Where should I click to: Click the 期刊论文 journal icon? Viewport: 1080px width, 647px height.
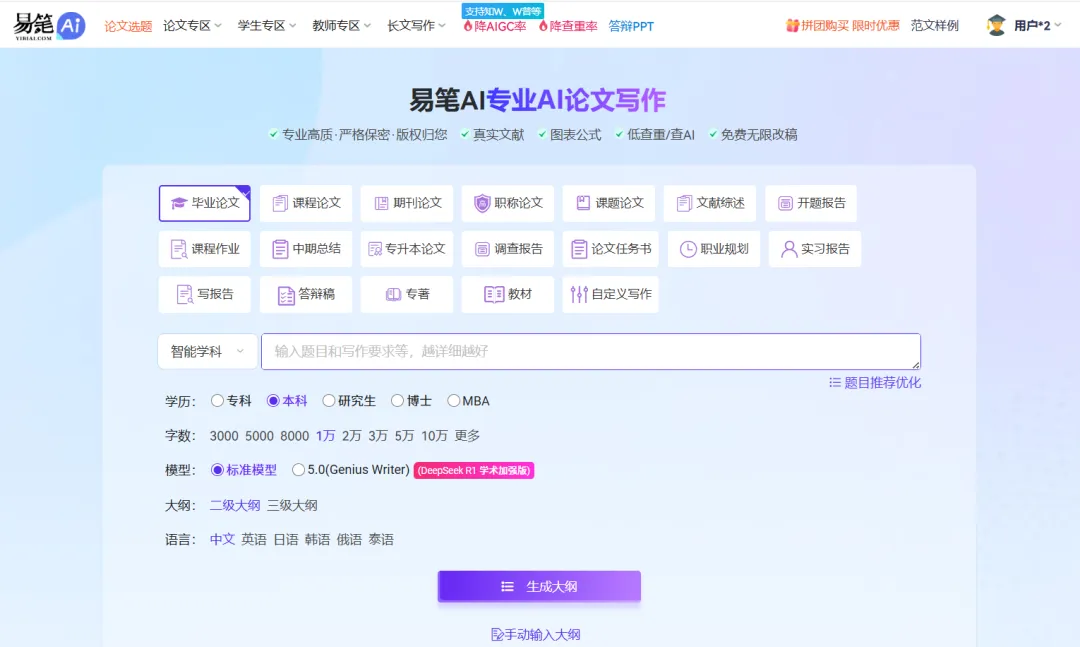[x=381, y=203]
